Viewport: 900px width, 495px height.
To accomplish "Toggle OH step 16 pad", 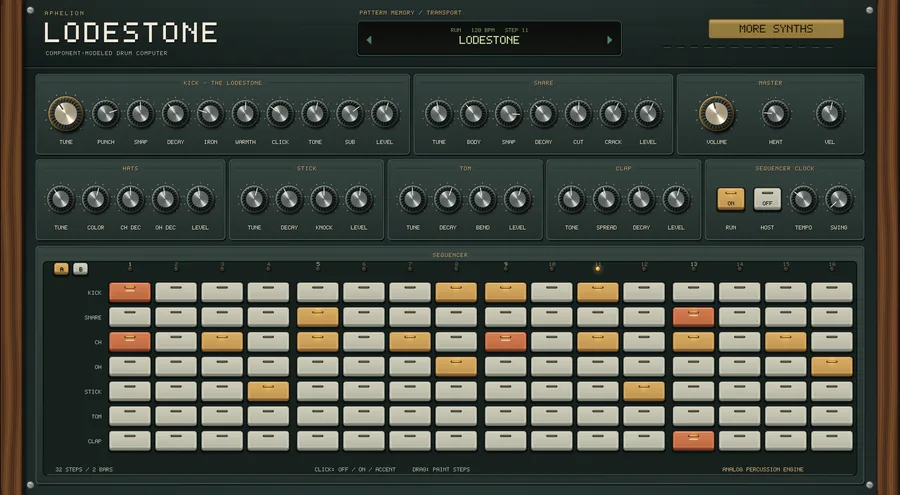I will 832,366.
